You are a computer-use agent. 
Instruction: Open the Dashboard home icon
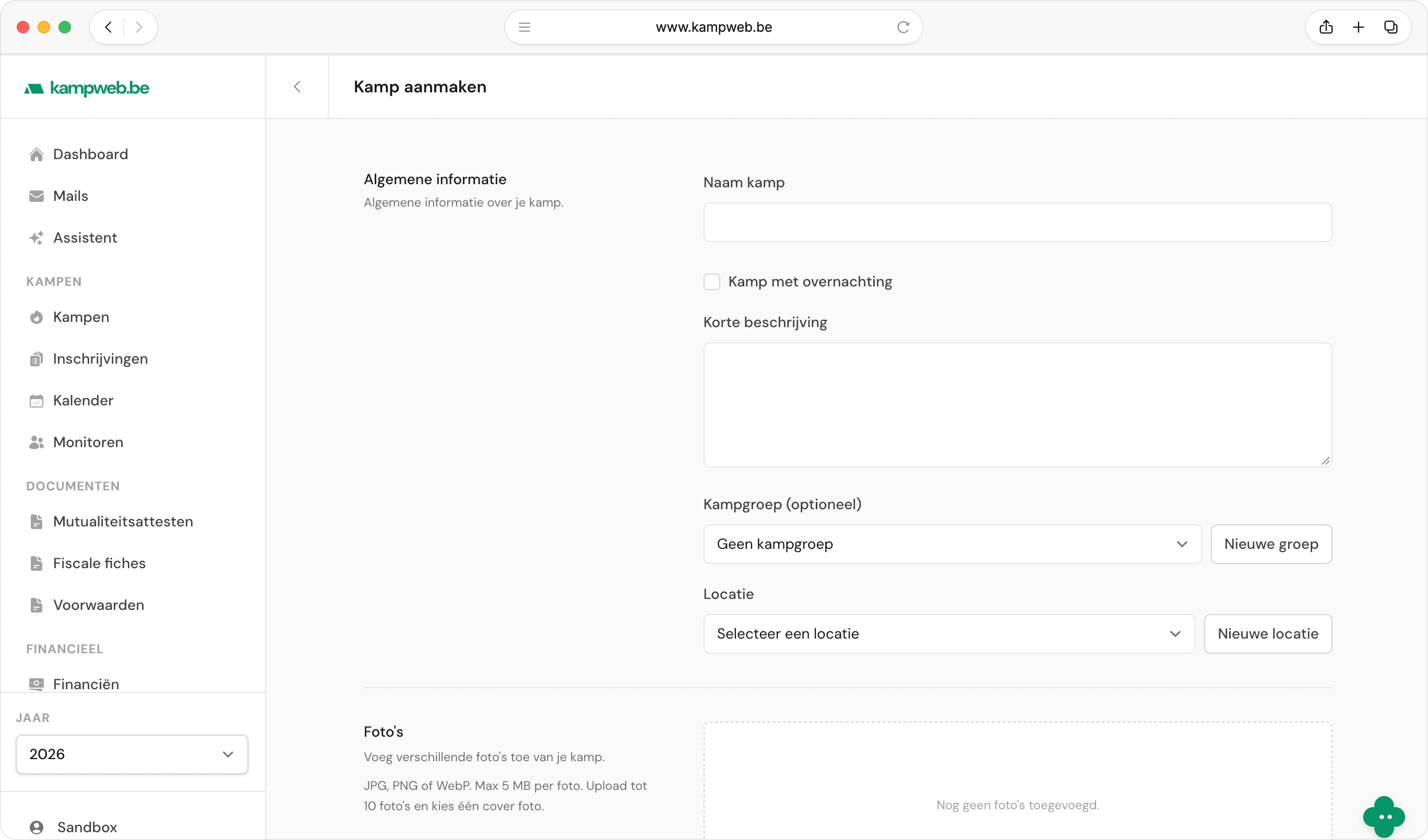[x=36, y=154]
